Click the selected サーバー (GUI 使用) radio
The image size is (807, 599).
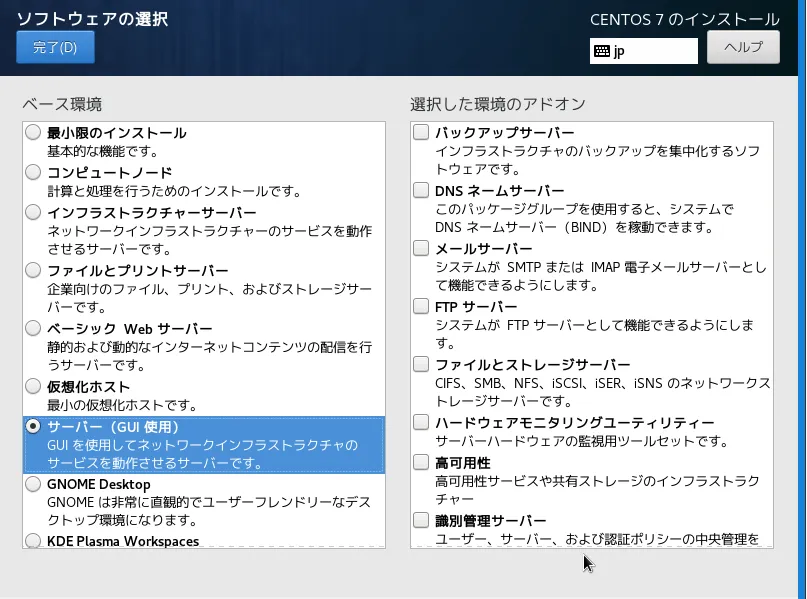(33, 427)
